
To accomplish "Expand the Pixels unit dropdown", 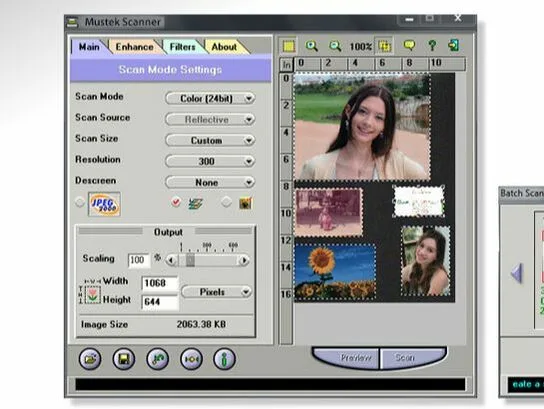I will pos(216,292).
